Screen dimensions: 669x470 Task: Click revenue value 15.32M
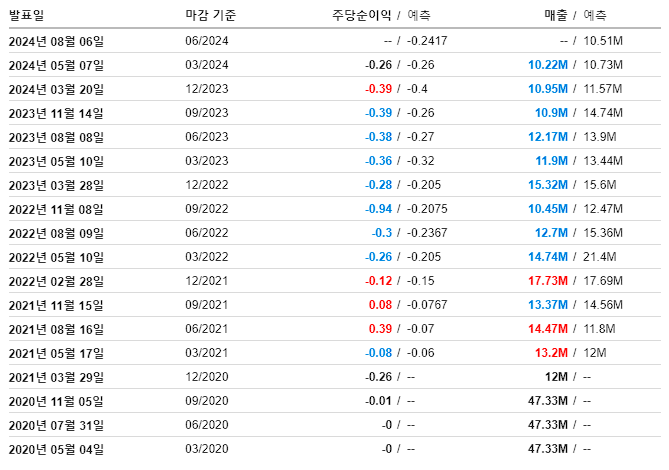coord(548,185)
